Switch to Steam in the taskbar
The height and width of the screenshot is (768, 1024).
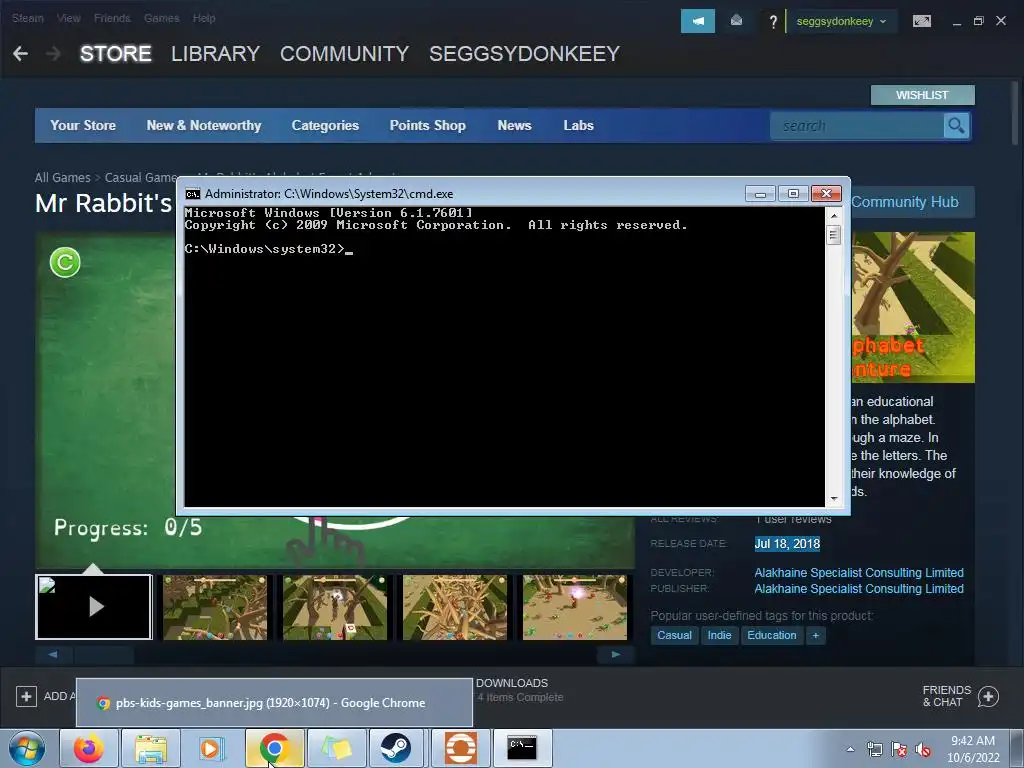pos(396,748)
